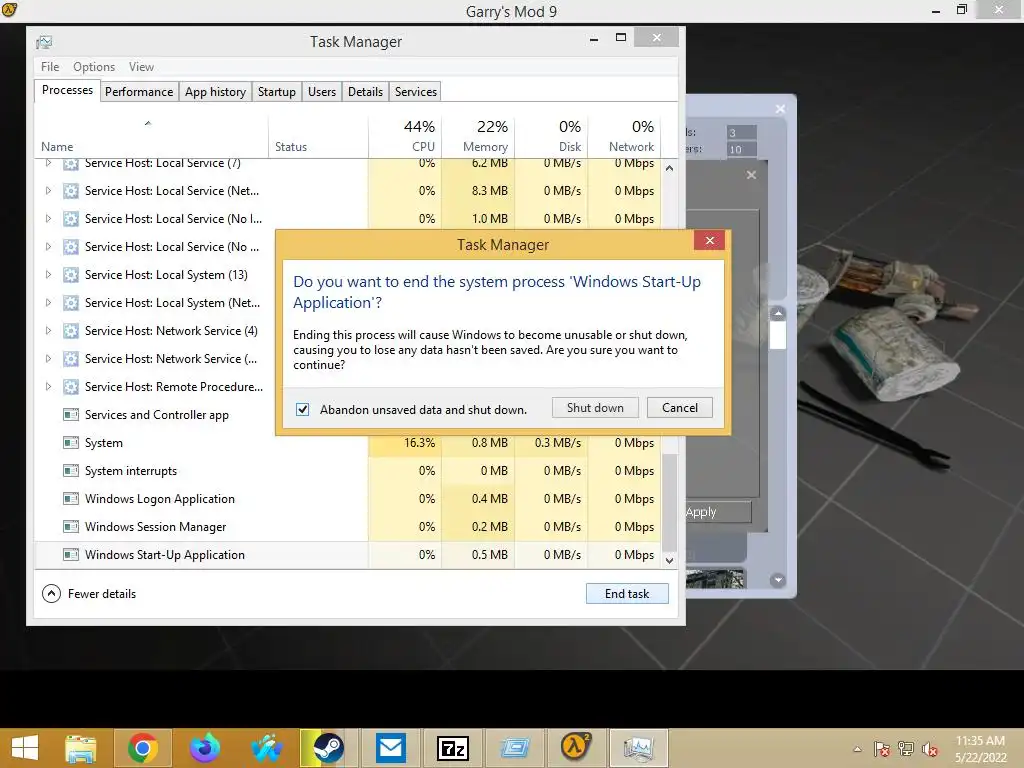Open the Mail app from the taskbar
1024x768 pixels.
click(x=391, y=748)
